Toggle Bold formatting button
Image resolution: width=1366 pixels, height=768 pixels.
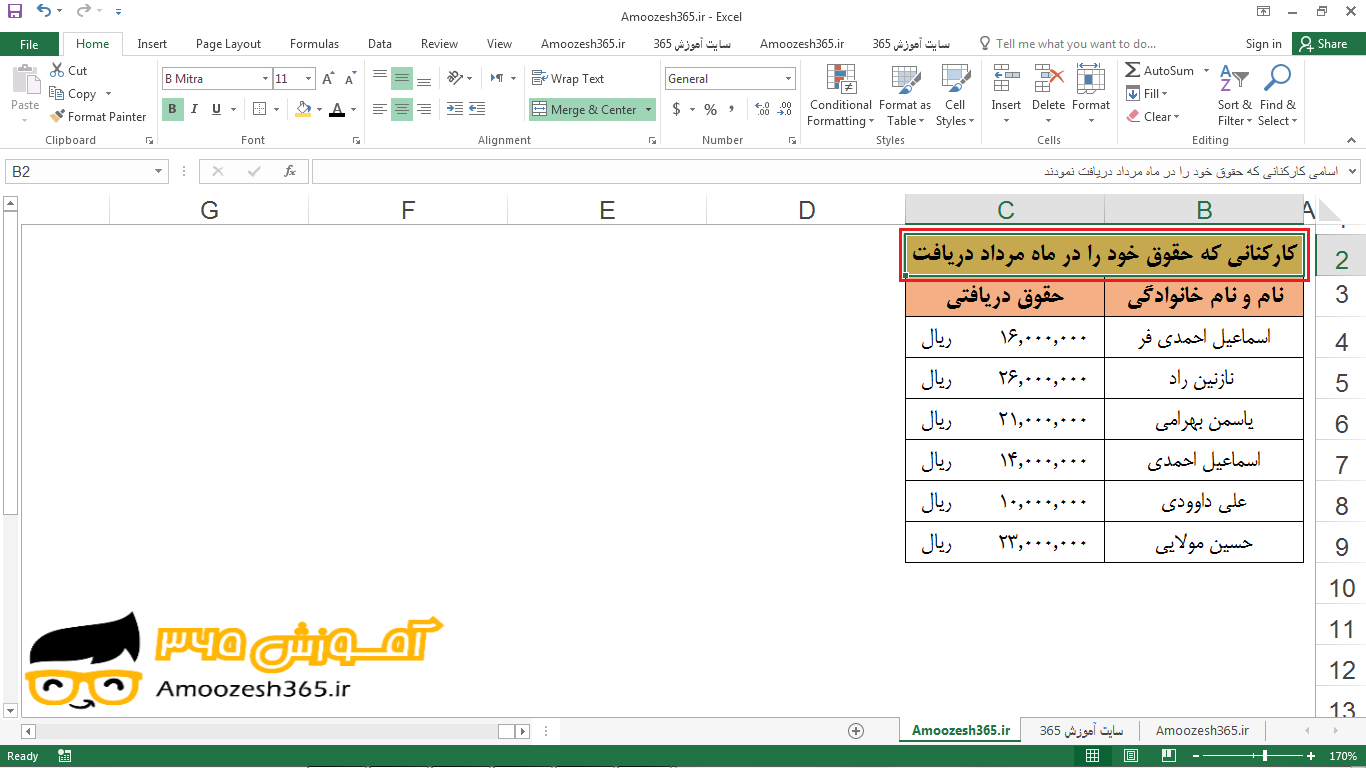172,110
